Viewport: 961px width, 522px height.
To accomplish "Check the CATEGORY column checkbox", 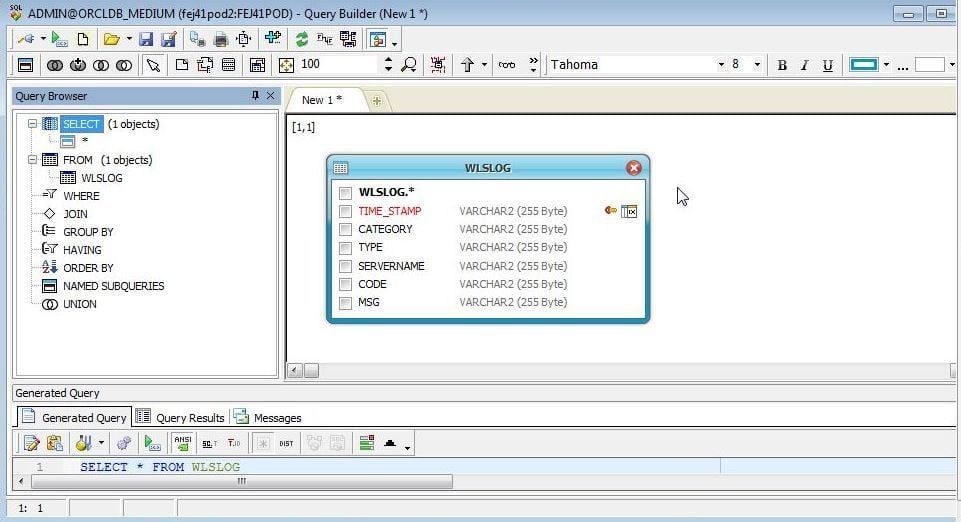I will (345, 229).
